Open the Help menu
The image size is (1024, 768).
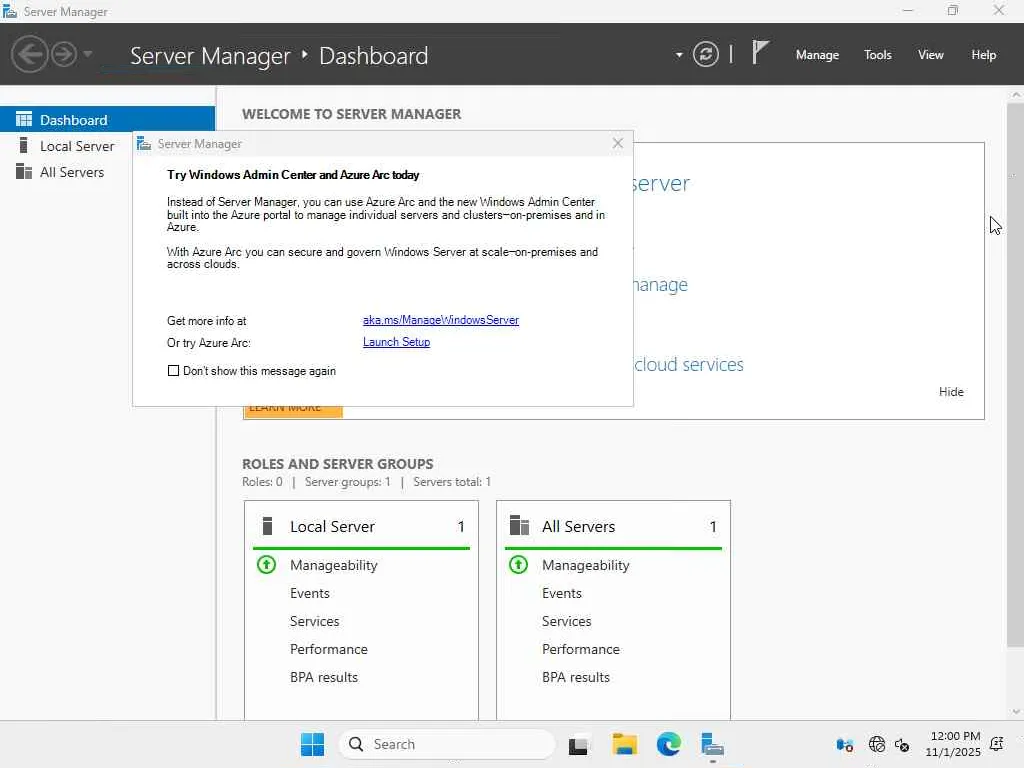(x=984, y=55)
